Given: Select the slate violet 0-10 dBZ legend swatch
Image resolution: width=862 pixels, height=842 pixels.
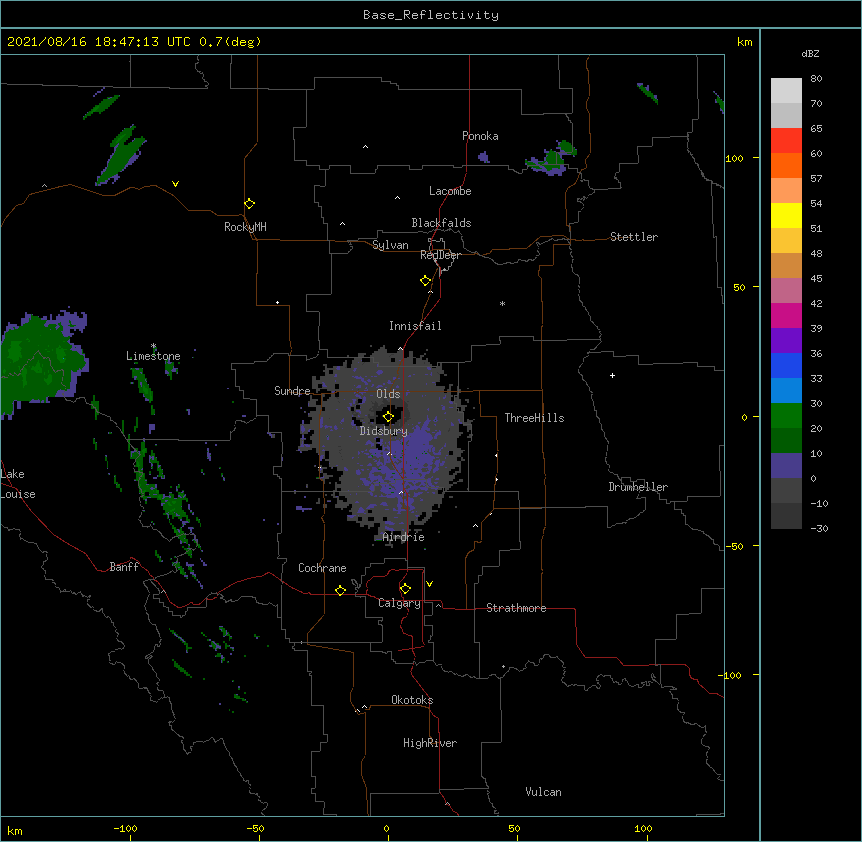Looking at the screenshot, I should tap(786, 466).
